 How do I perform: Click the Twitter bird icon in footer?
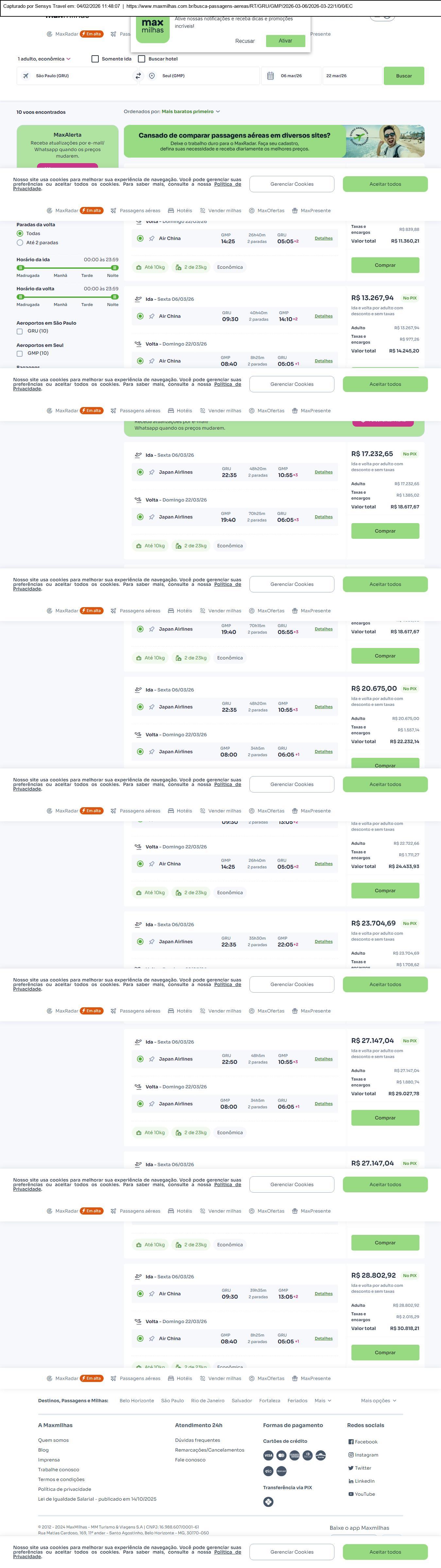coord(351,1468)
